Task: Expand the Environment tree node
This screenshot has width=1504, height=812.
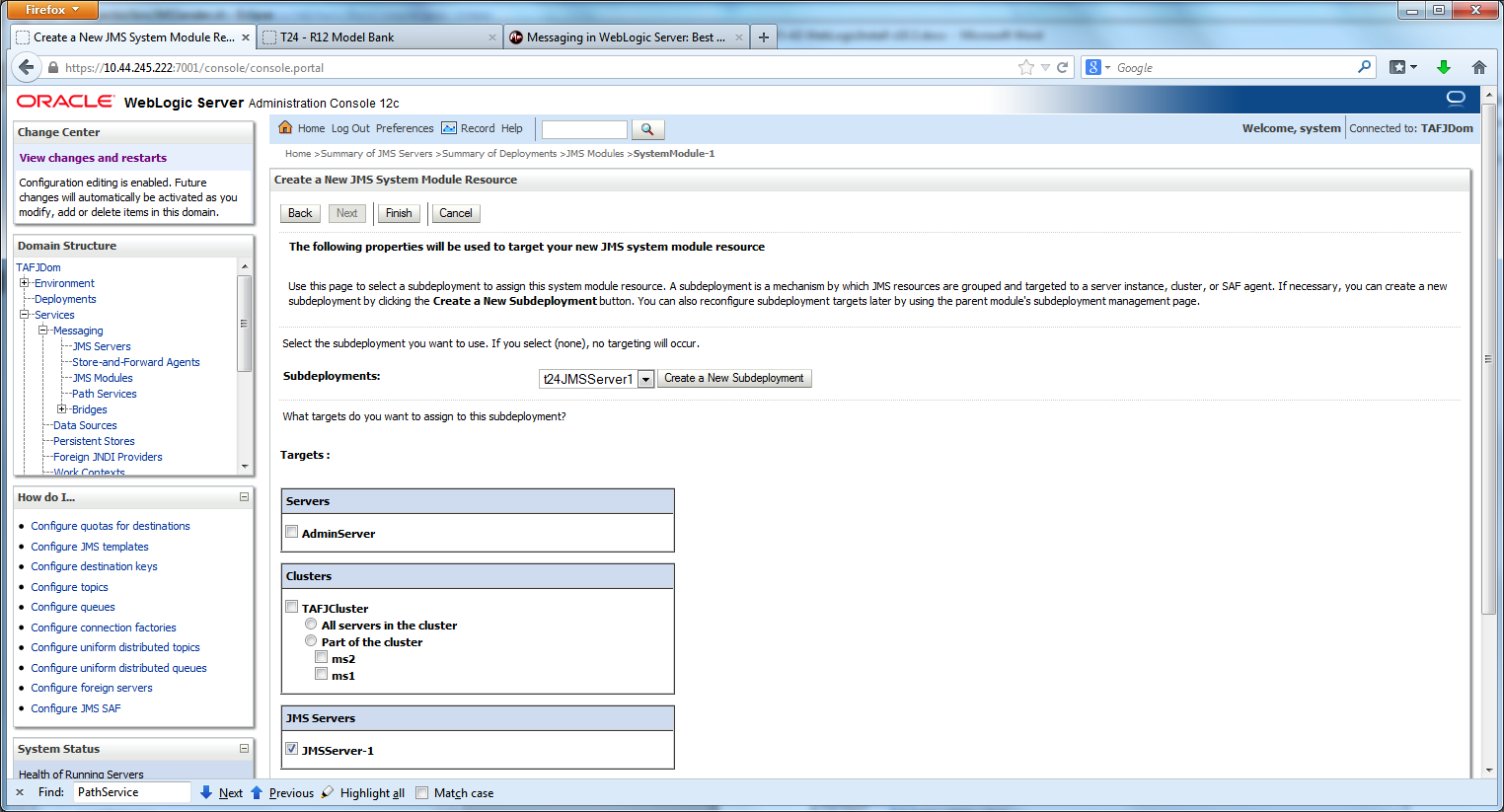Action: 25,283
